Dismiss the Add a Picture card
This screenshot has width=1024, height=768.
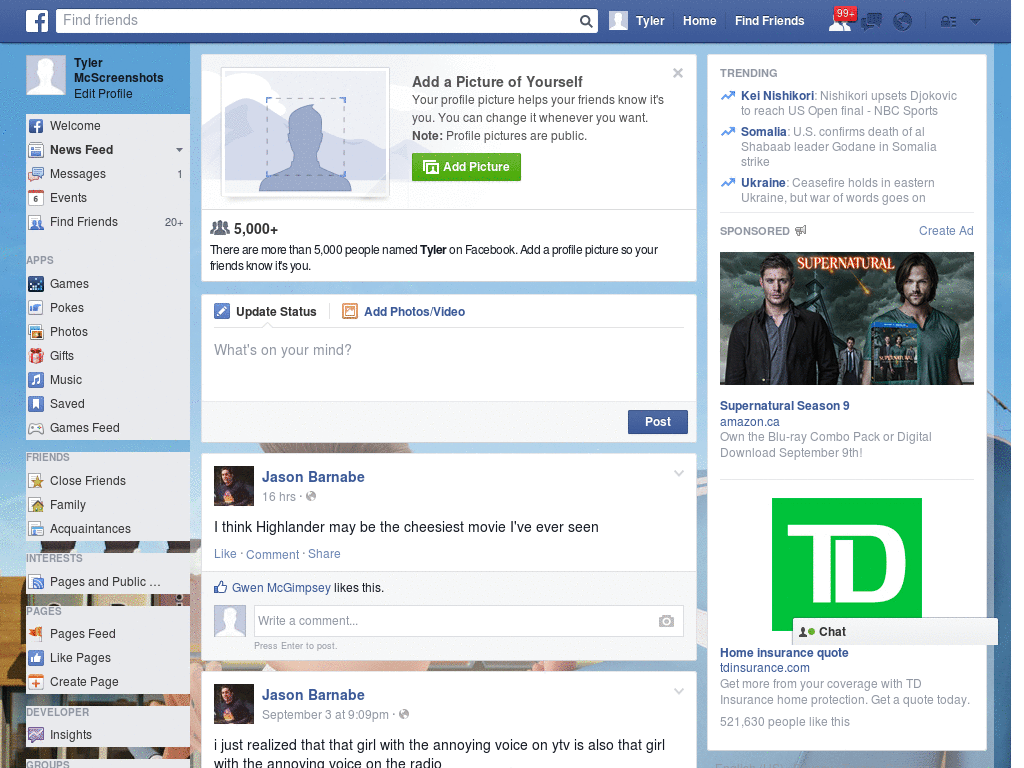tap(678, 73)
